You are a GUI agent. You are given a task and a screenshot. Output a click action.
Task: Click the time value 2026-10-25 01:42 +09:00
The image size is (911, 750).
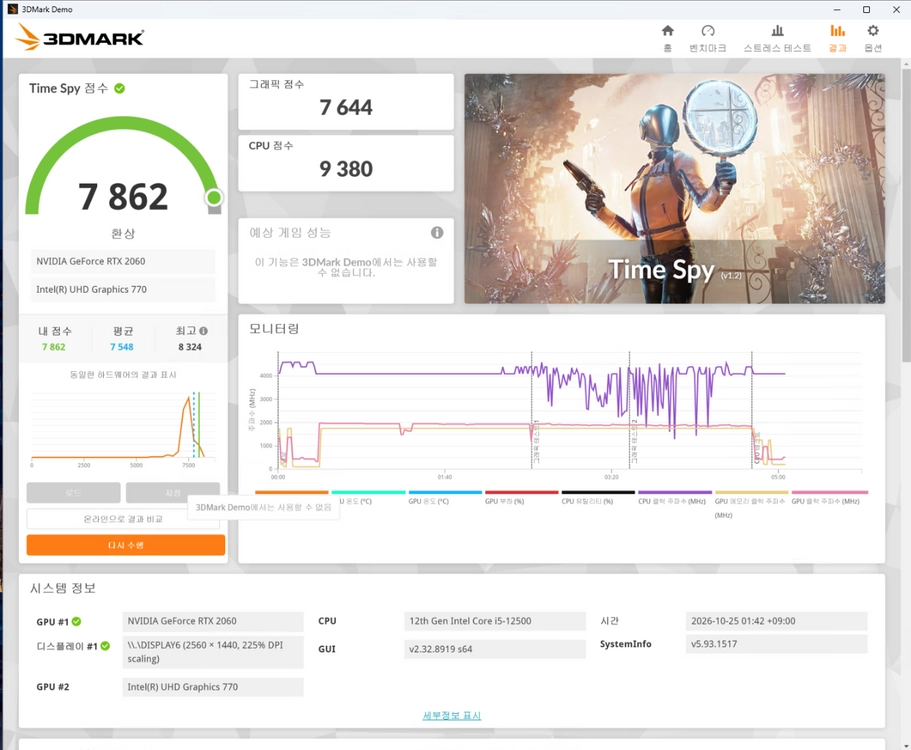pos(776,621)
